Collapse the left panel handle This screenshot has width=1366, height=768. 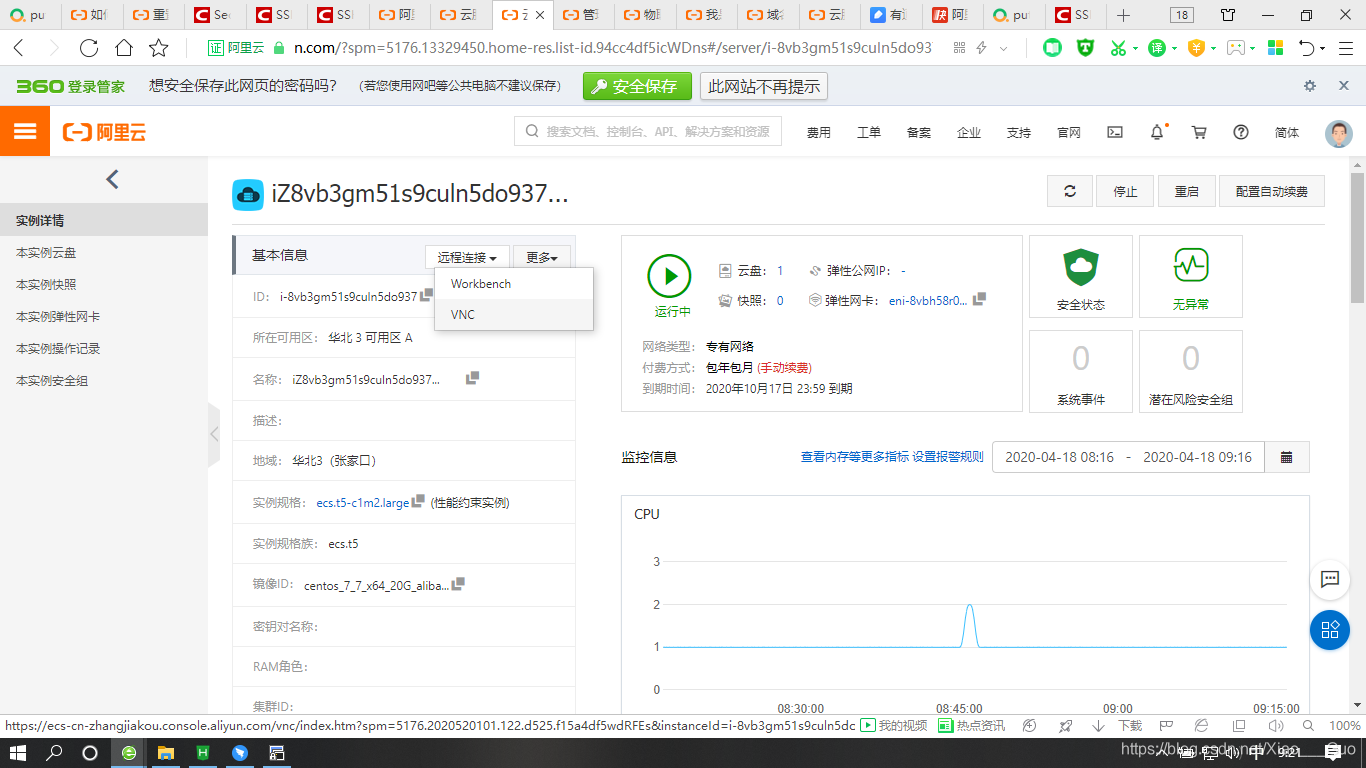pos(214,434)
